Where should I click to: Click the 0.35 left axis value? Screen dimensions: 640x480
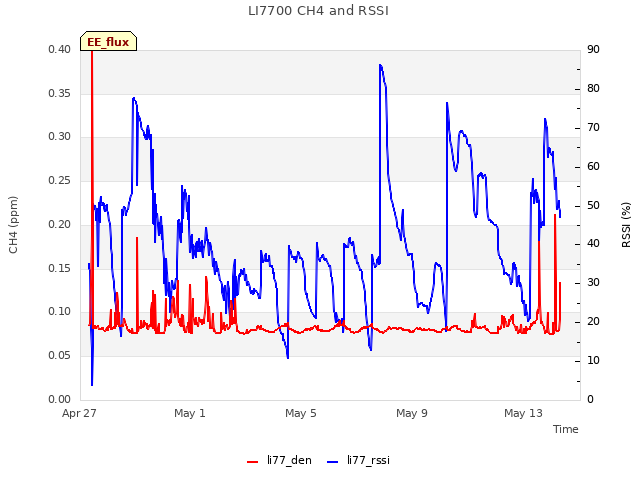point(60,93)
